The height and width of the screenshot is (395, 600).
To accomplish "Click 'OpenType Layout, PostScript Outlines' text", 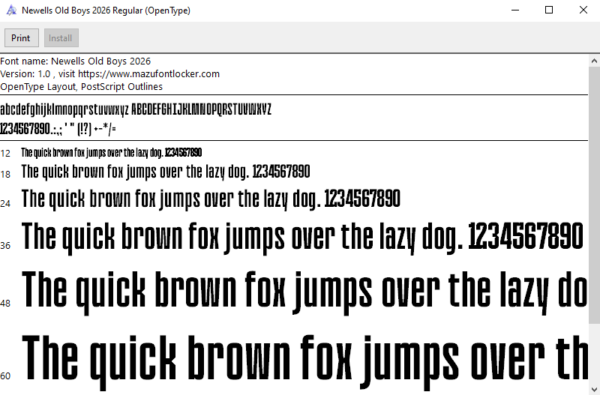I will tap(81, 87).
